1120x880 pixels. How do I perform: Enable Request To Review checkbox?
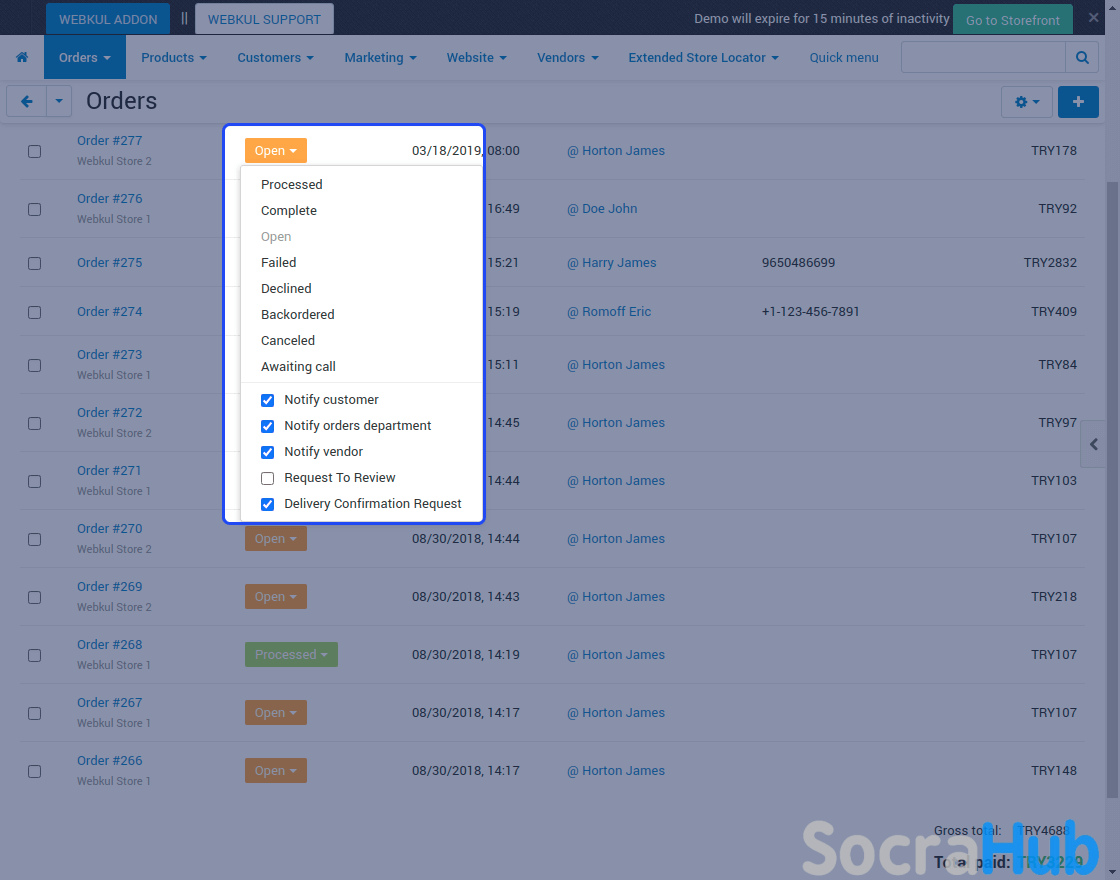268,479
